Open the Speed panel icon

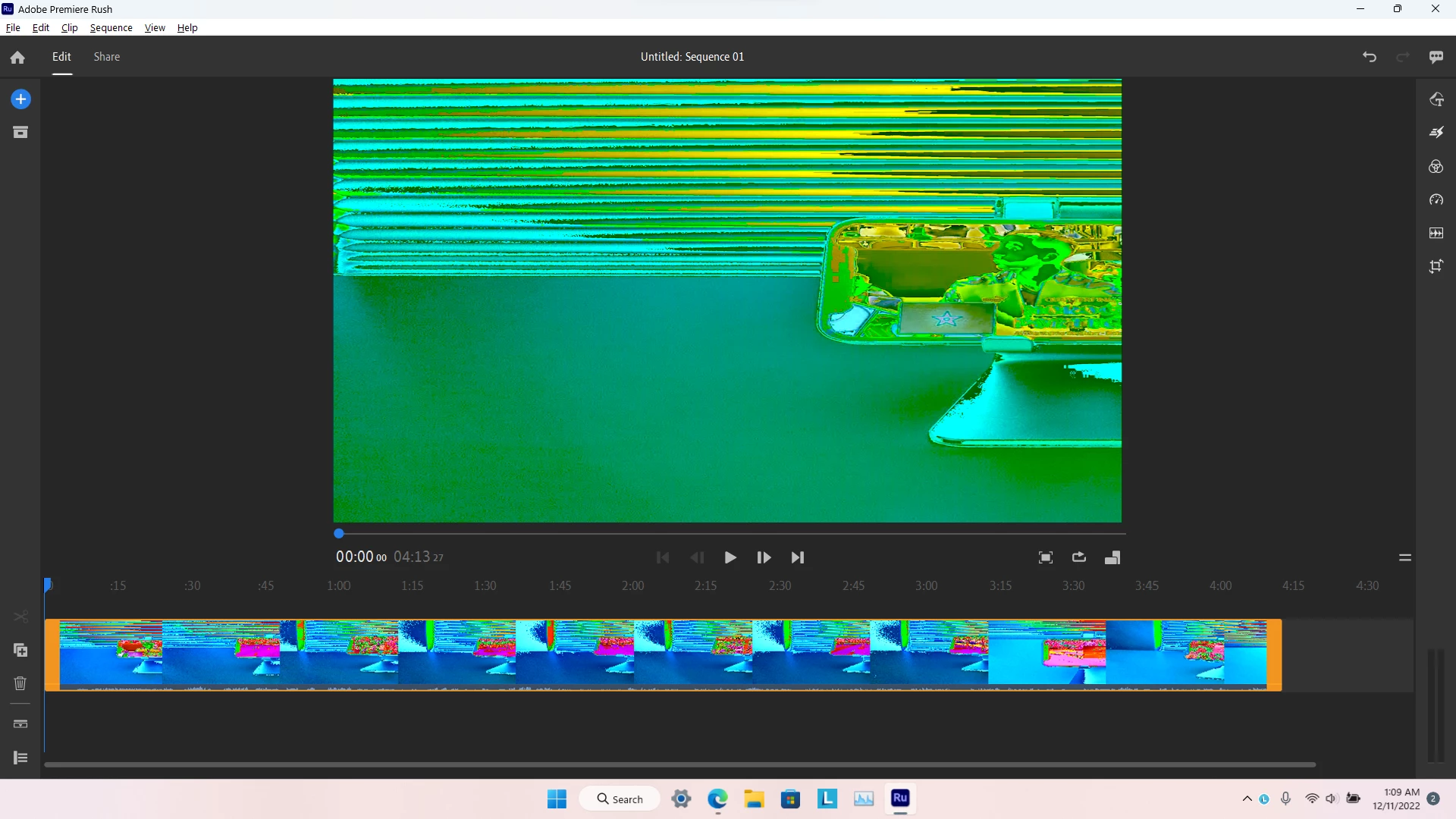1436,200
